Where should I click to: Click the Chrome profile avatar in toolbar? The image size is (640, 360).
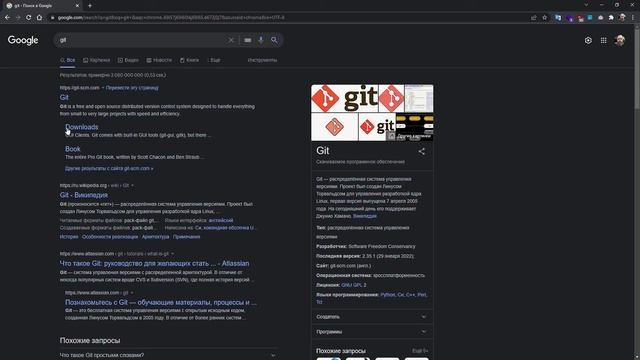pos(622,18)
